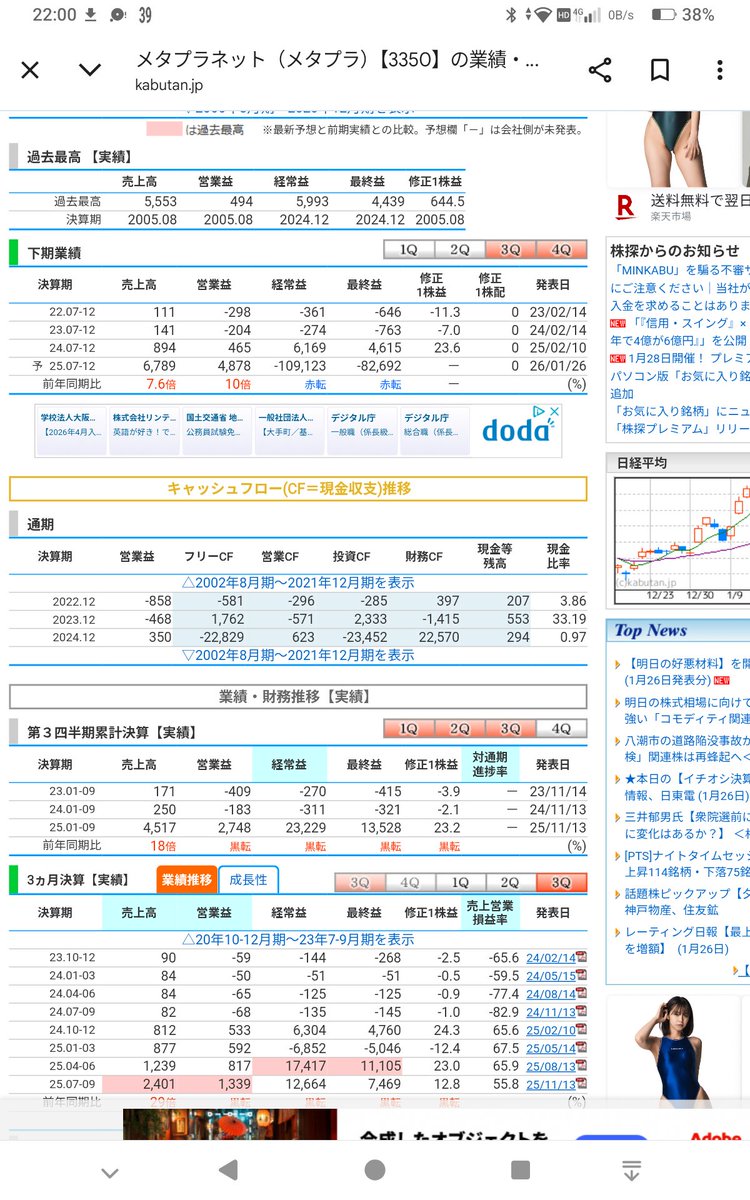Open the PDF icon beside 25/11/13
The image size is (750, 1200).
click(x=581, y=1084)
